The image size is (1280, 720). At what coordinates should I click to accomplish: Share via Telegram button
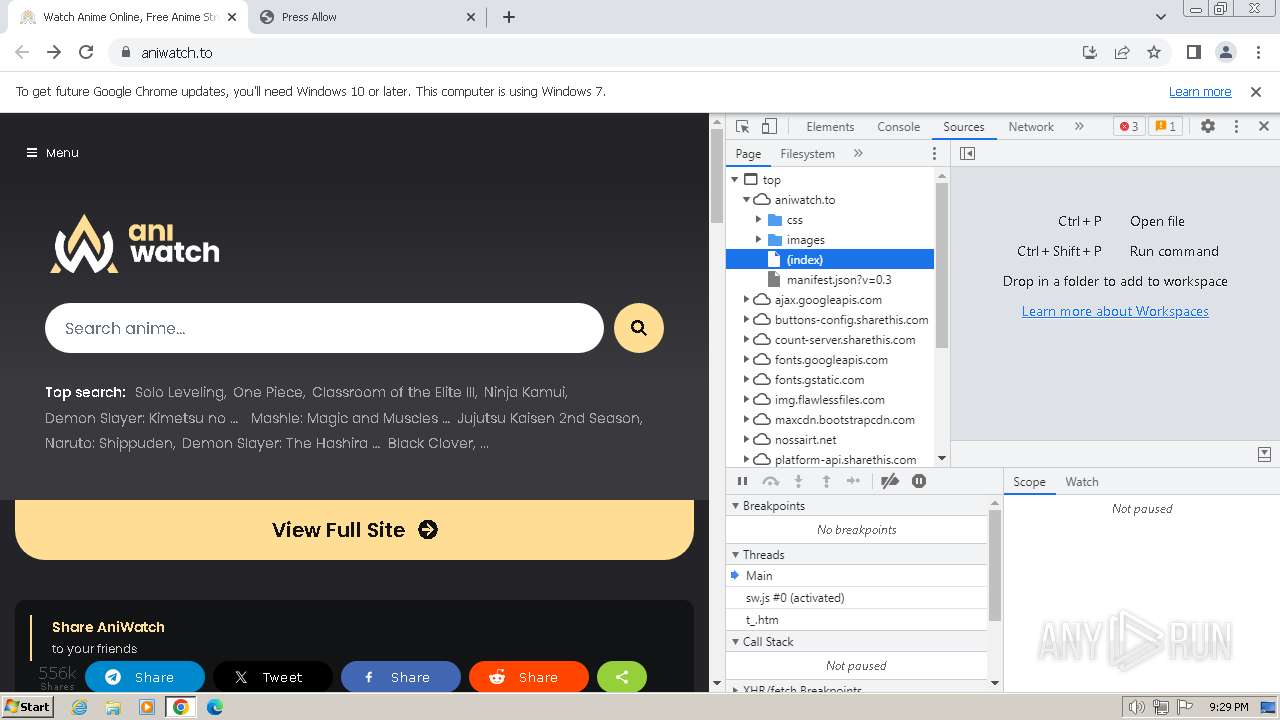coord(144,677)
